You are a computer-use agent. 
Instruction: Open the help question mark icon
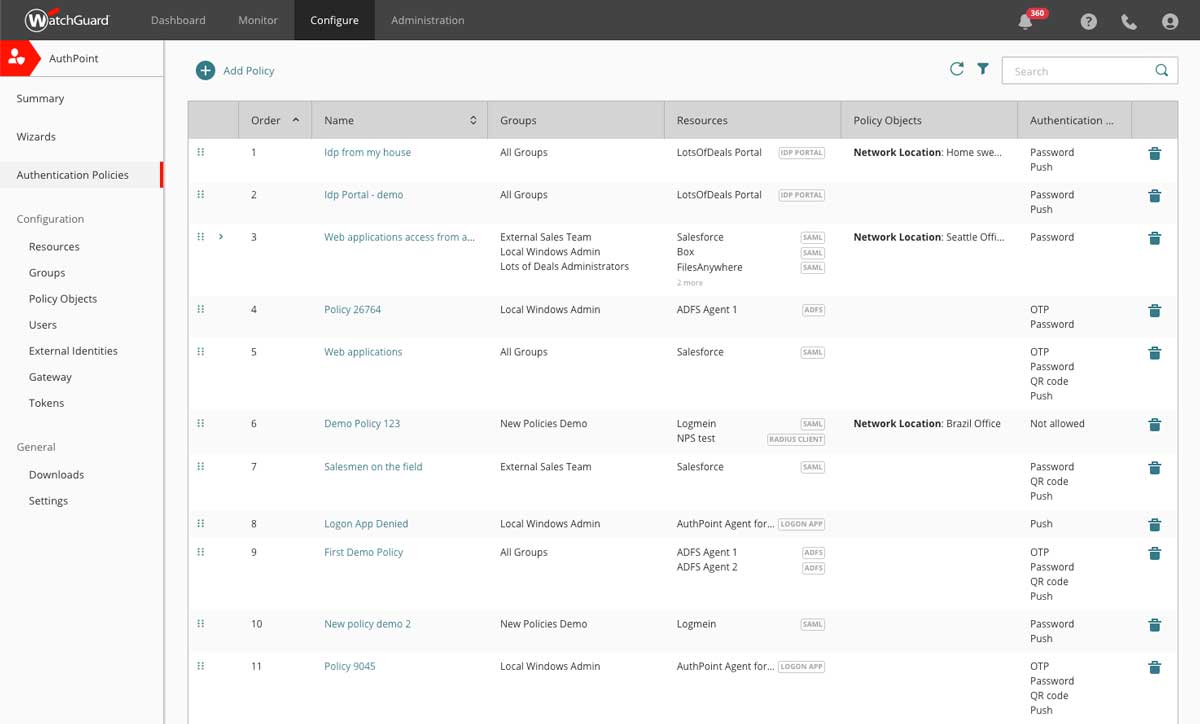click(1089, 21)
